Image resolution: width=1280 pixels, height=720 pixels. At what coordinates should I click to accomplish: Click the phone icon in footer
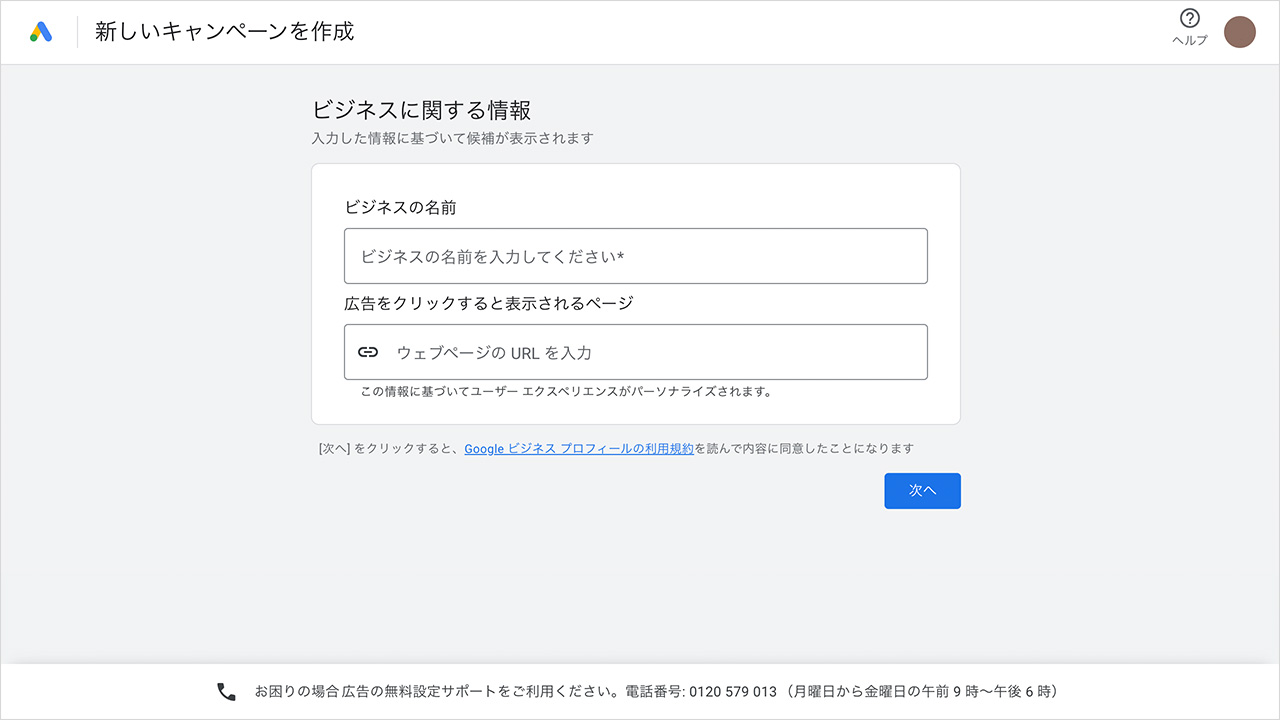pyautogui.click(x=227, y=692)
